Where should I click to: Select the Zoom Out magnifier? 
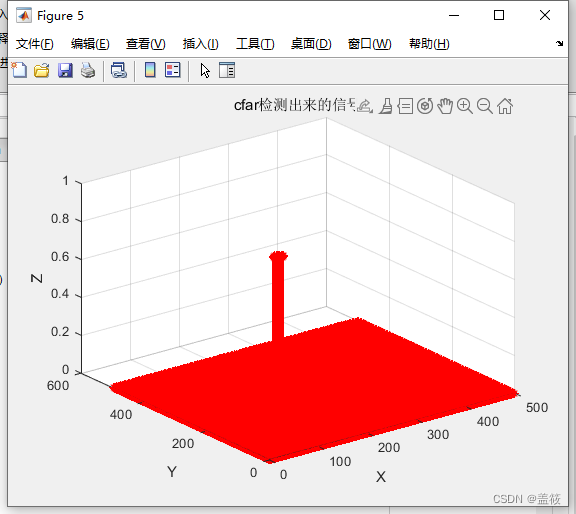pyautogui.click(x=485, y=106)
